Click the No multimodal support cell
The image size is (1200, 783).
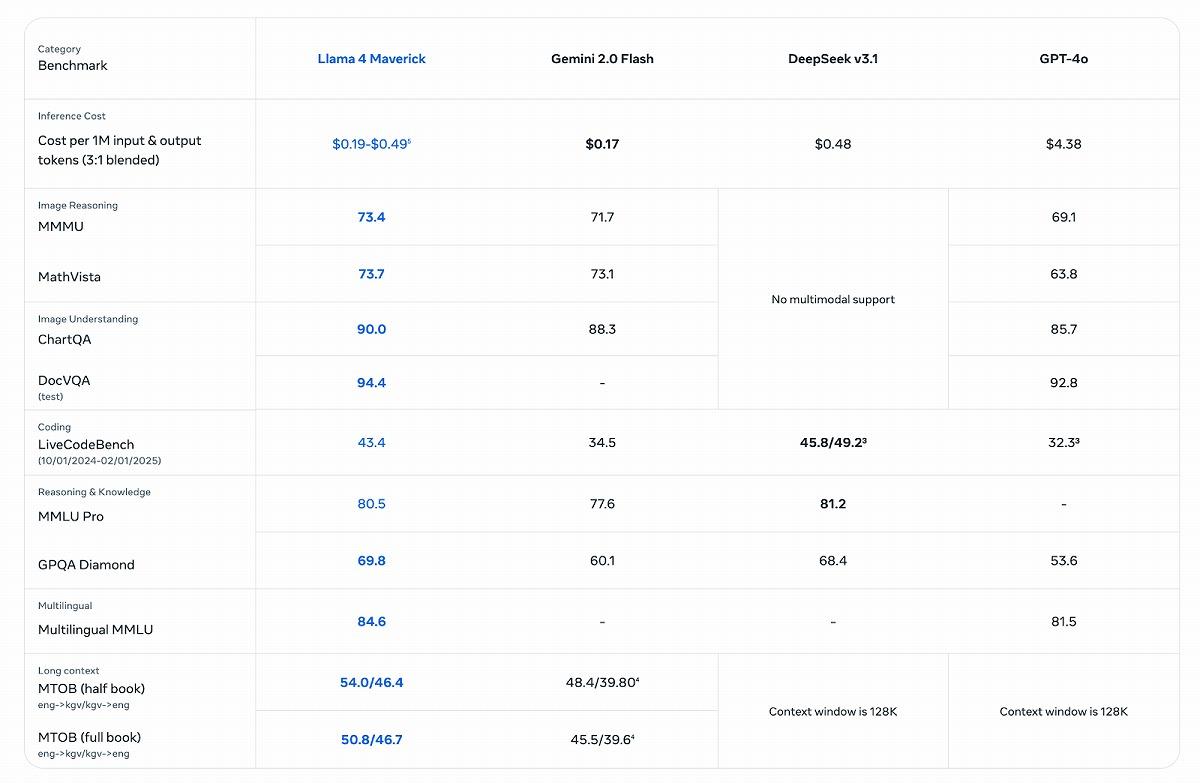click(833, 299)
